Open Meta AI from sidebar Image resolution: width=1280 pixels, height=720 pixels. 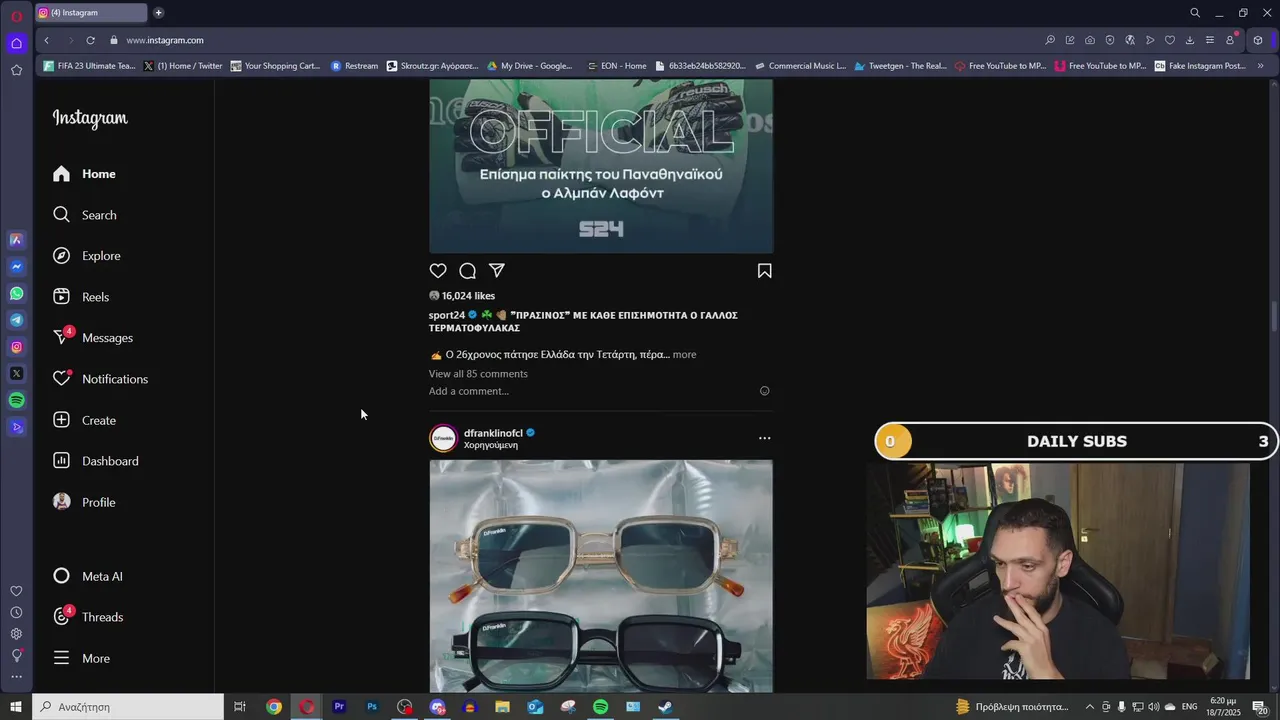tap(88, 576)
